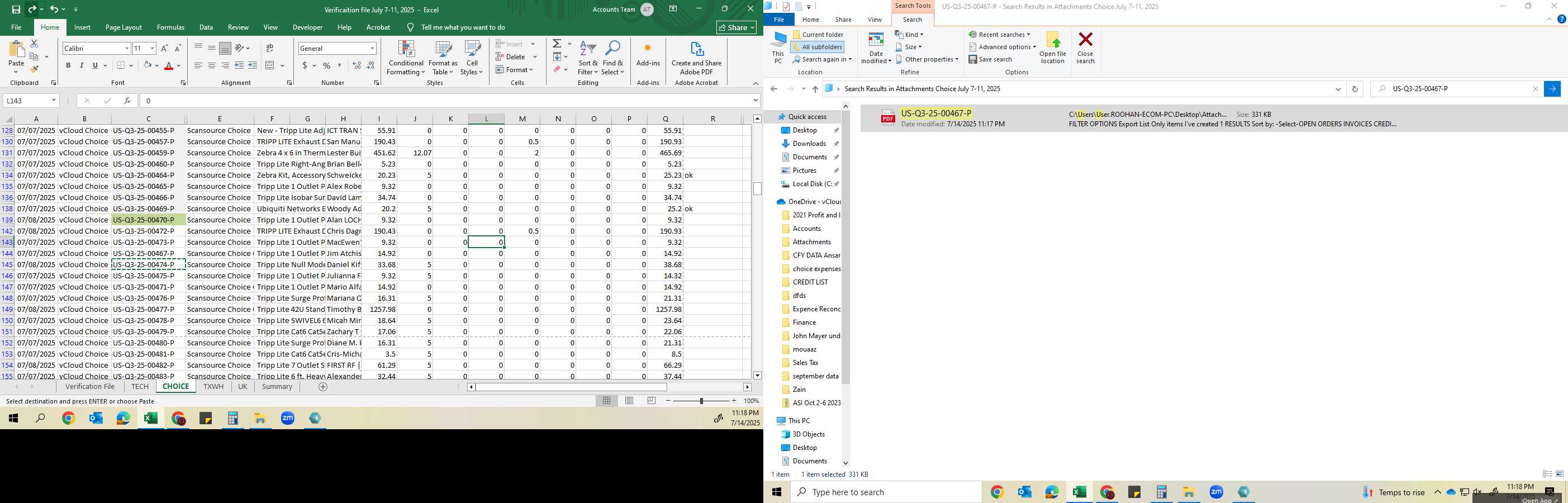Select the Format Painter brush icon
The image size is (1568, 503).
coord(34,69)
